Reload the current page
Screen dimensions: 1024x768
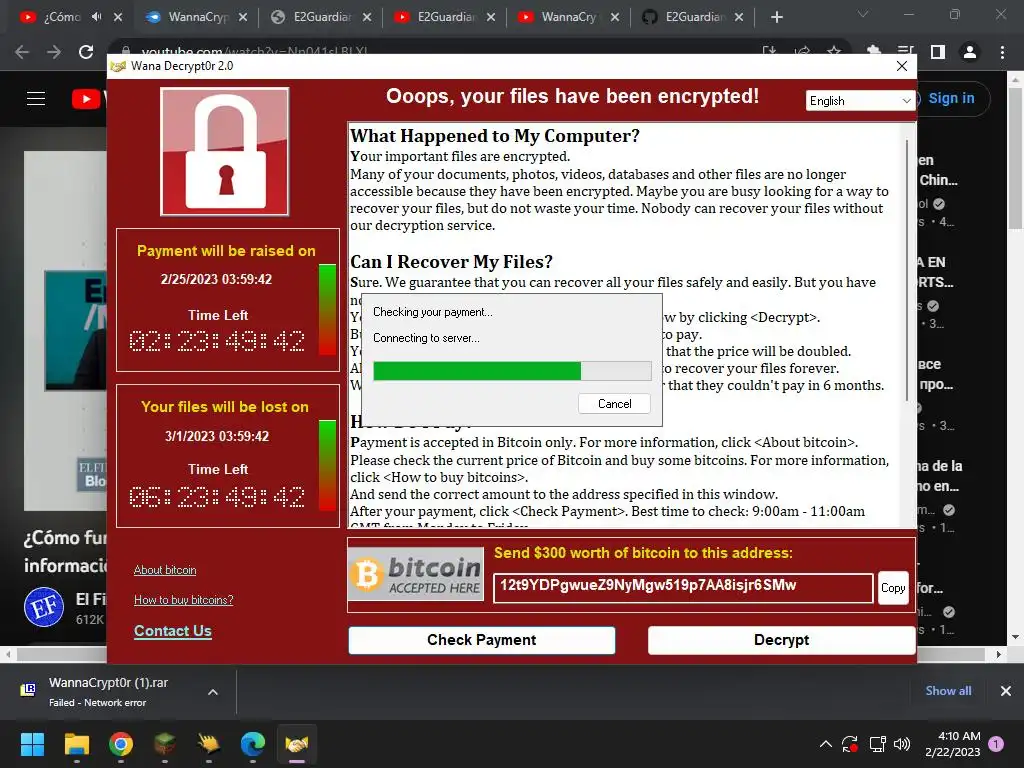click(86, 52)
